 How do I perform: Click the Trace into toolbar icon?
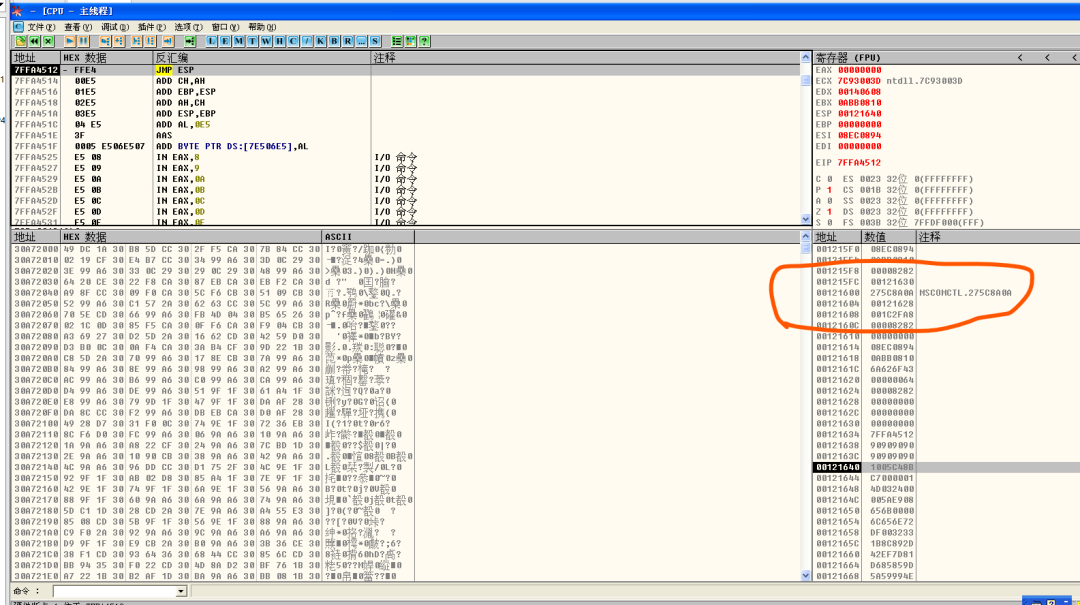tap(136, 41)
